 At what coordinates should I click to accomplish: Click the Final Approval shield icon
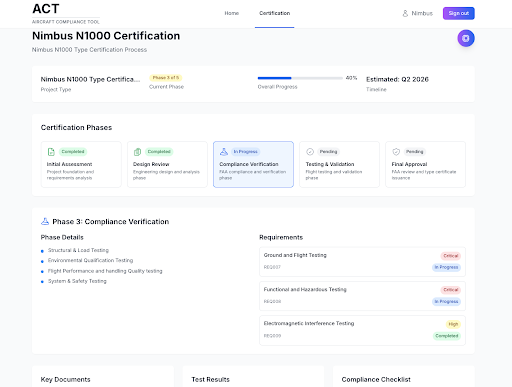[x=396, y=152]
